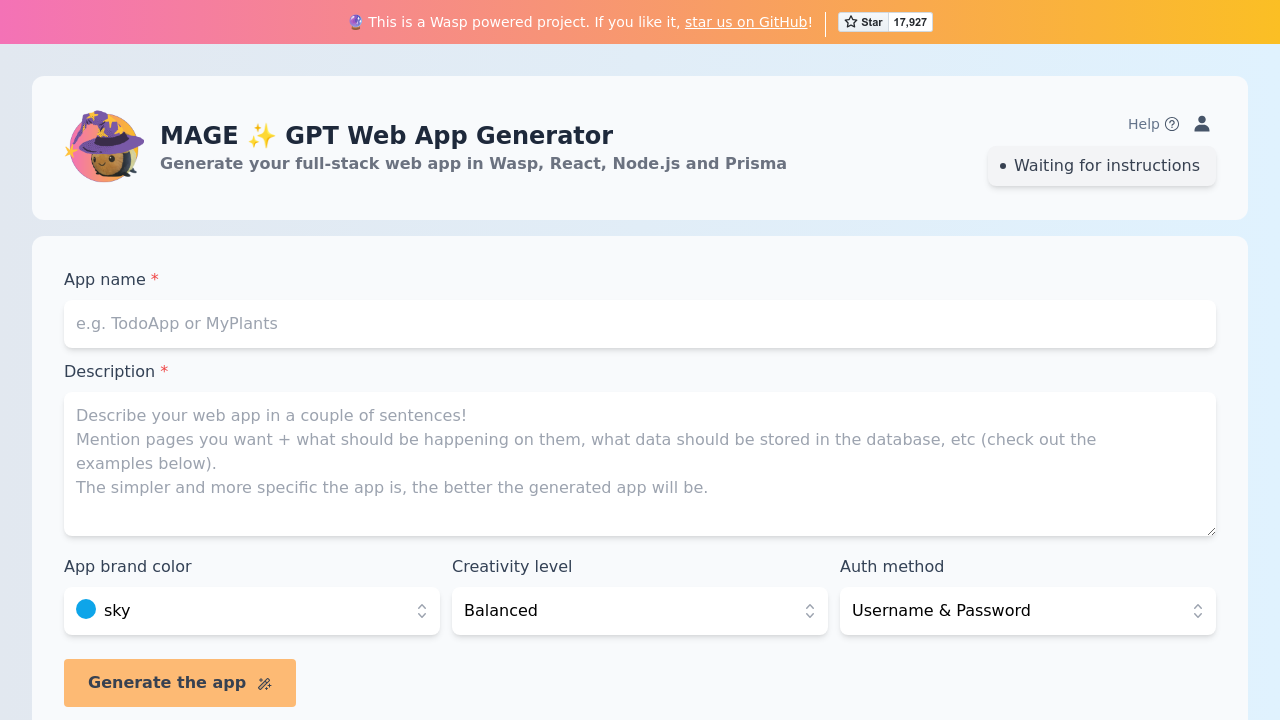
Task: Click inside the App name field
Action: click(x=639, y=324)
